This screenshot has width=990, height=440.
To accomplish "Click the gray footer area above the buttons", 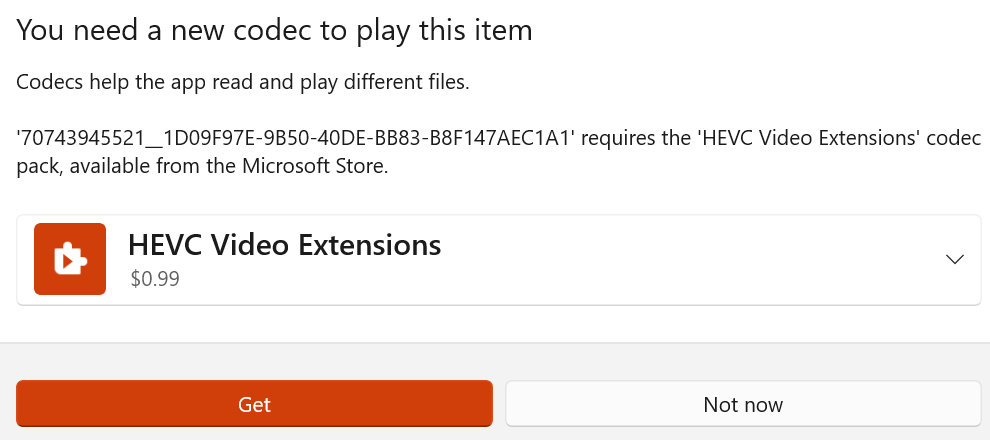I will (495, 360).
